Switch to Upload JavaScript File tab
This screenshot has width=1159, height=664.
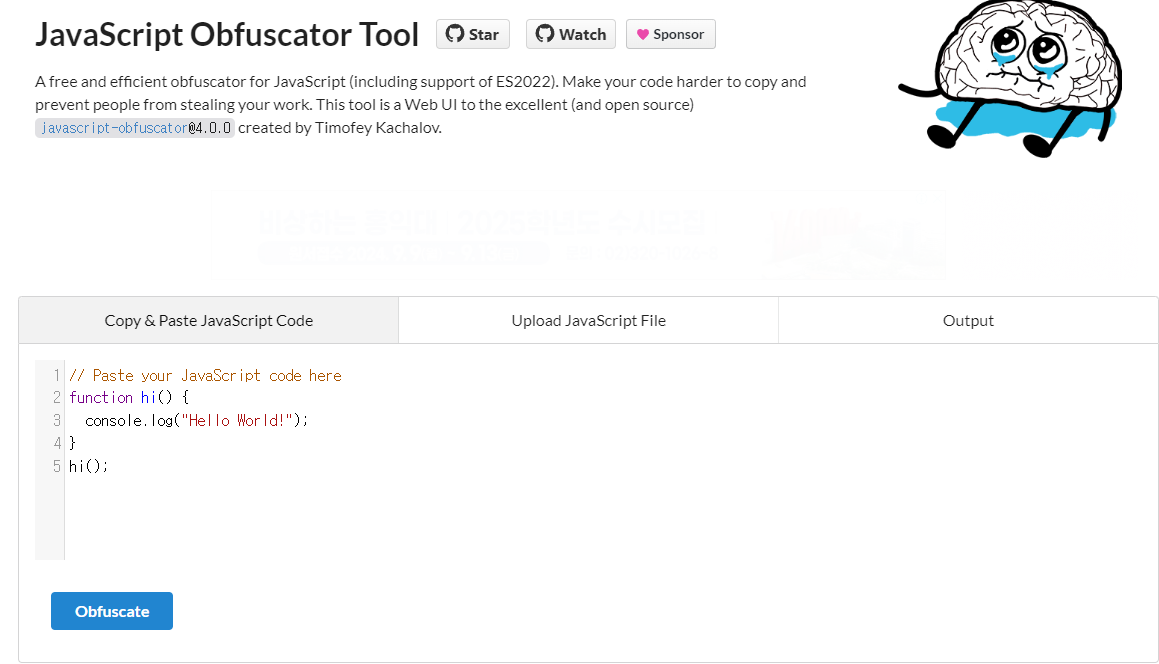(x=588, y=320)
